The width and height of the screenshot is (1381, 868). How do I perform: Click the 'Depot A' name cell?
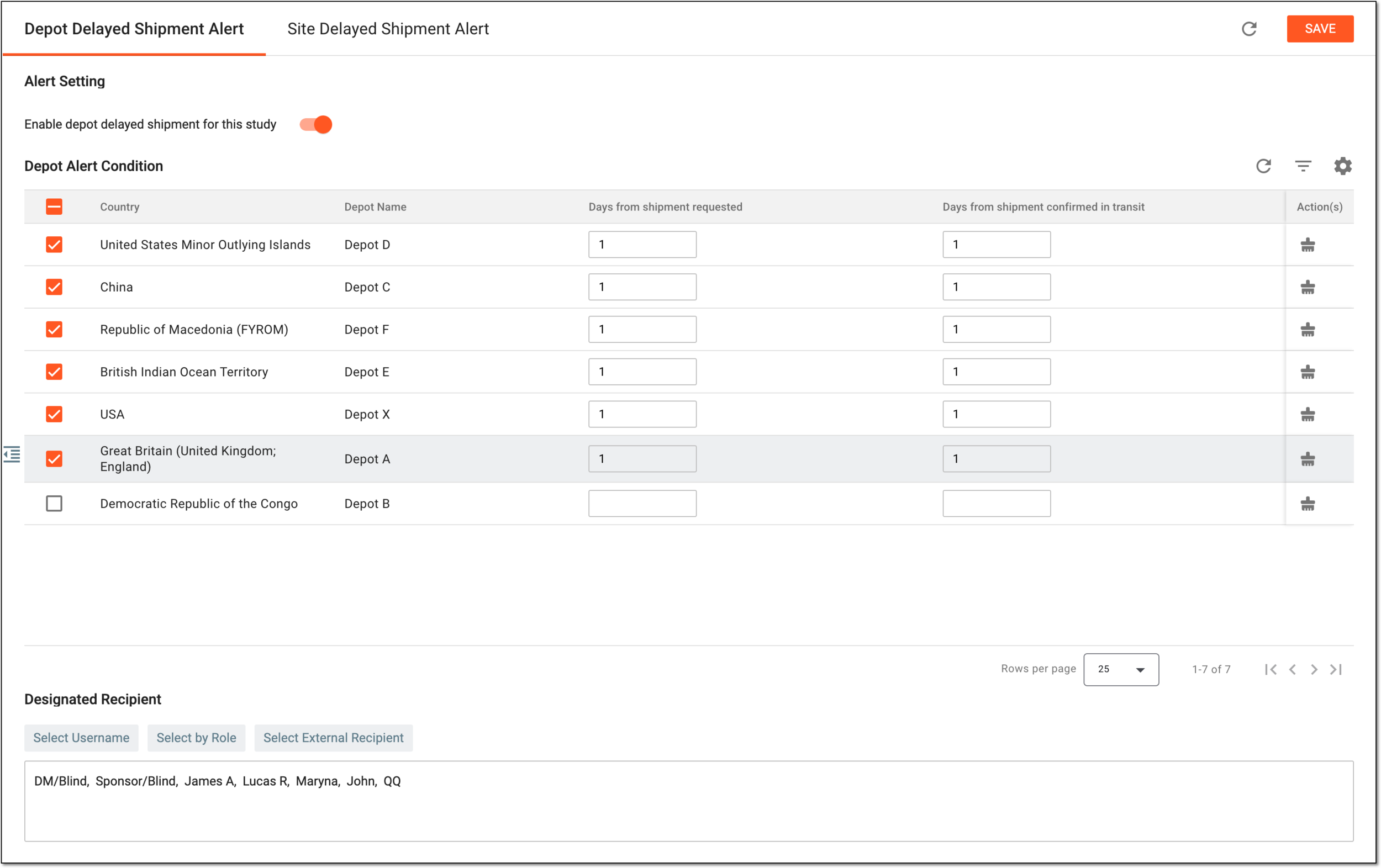tap(367, 459)
